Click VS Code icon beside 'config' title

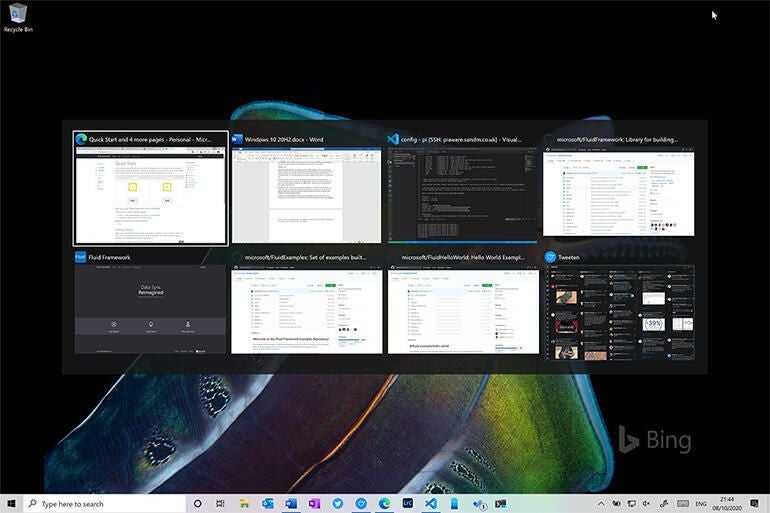393,139
